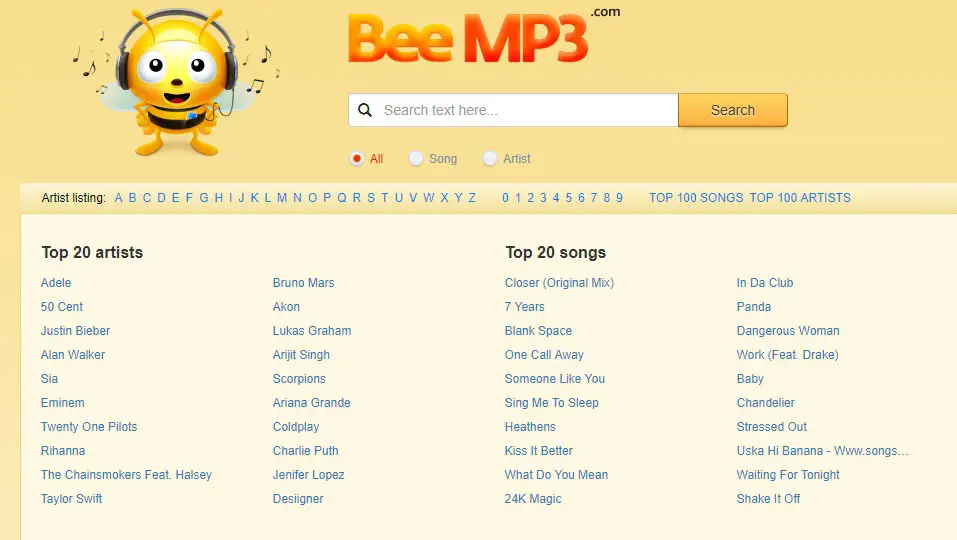Click the orange Search button
The width and height of the screenshot is (957, 540).
tap(732, 110)
